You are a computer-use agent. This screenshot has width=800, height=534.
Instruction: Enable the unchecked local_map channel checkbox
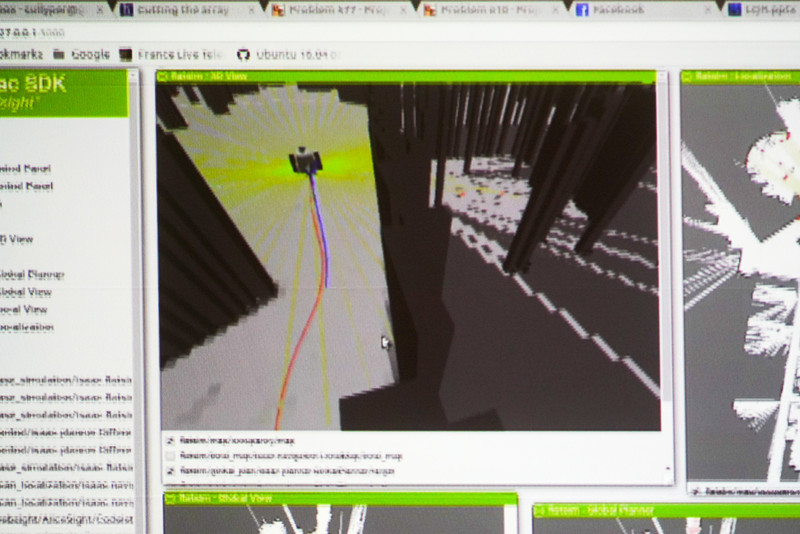pyautogui.click(x=170, y=455)
